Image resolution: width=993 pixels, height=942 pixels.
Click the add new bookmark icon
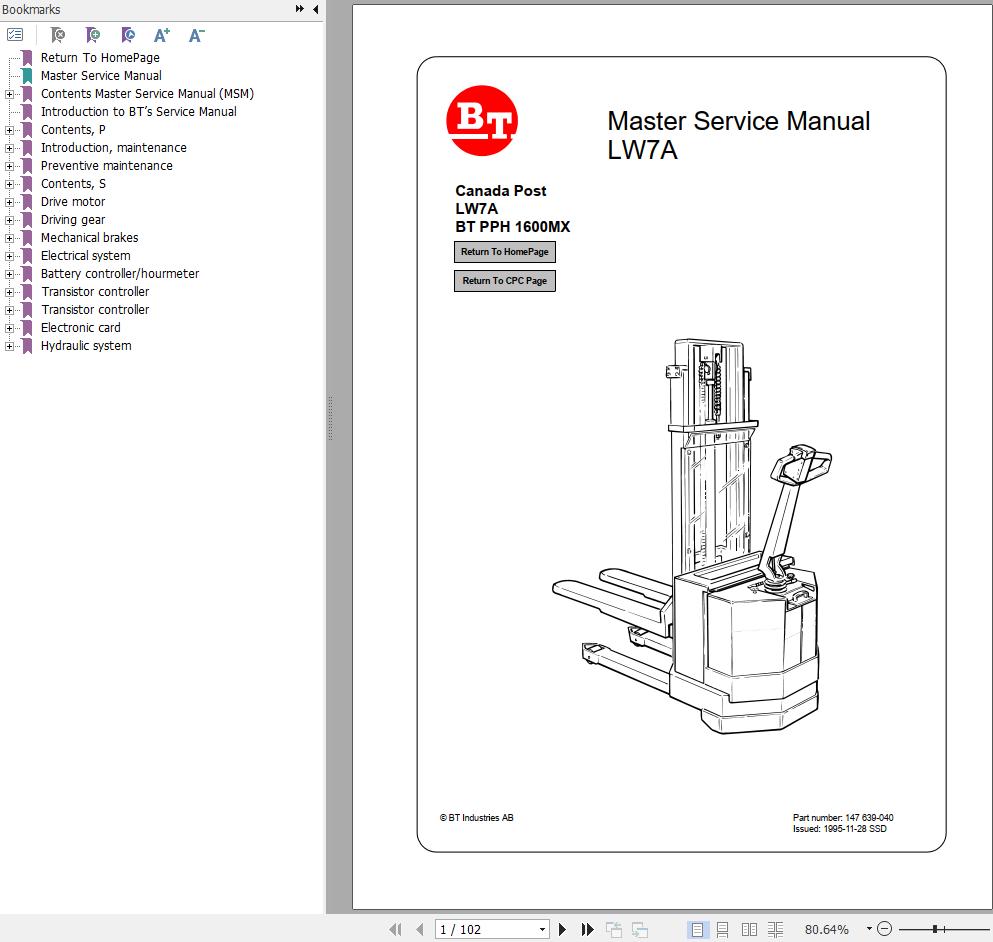coord(92,35)
